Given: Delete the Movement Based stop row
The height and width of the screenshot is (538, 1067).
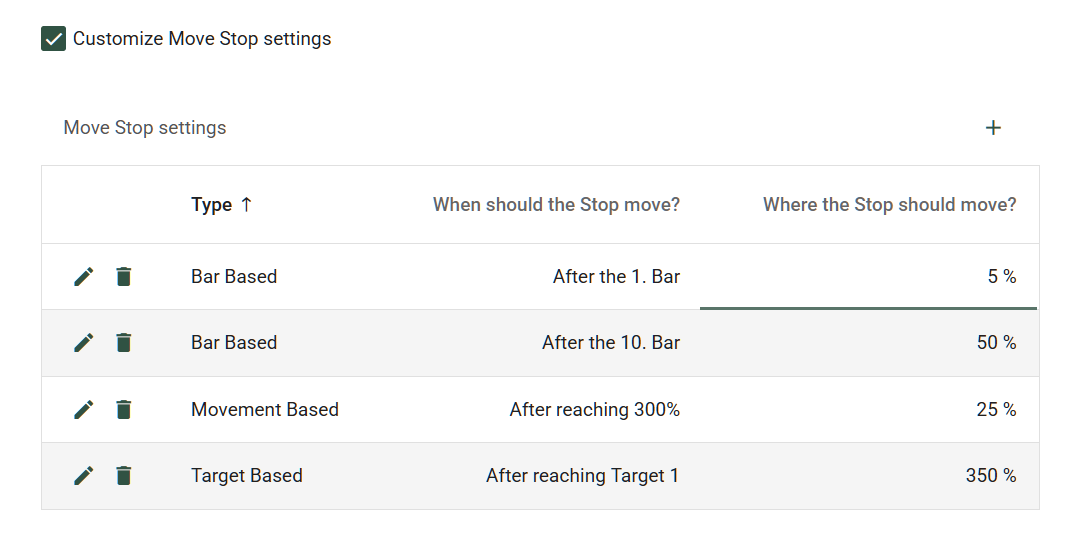Looking at the screenshot, I should 123,410.
